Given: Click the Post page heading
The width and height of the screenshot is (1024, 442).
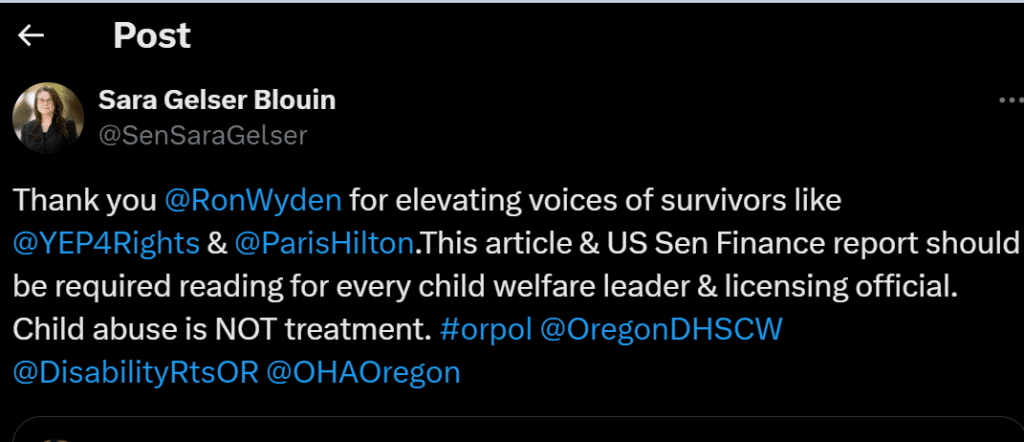Looking at the screenshot, I should [152, 36].
